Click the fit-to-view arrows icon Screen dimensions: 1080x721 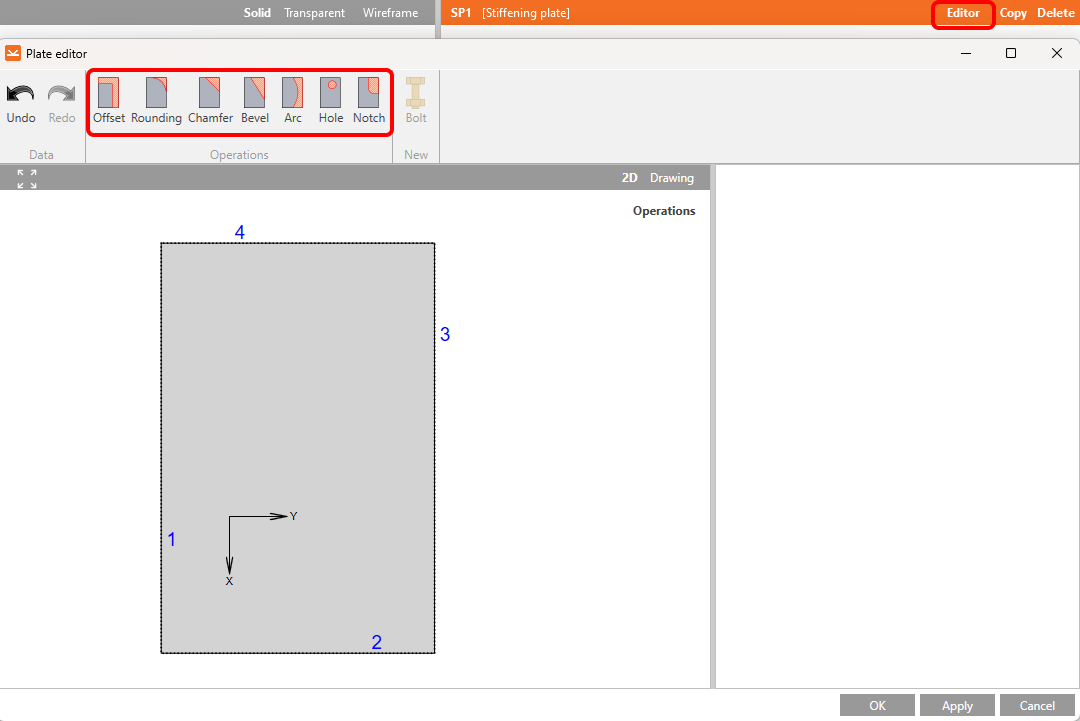(25, 177)
